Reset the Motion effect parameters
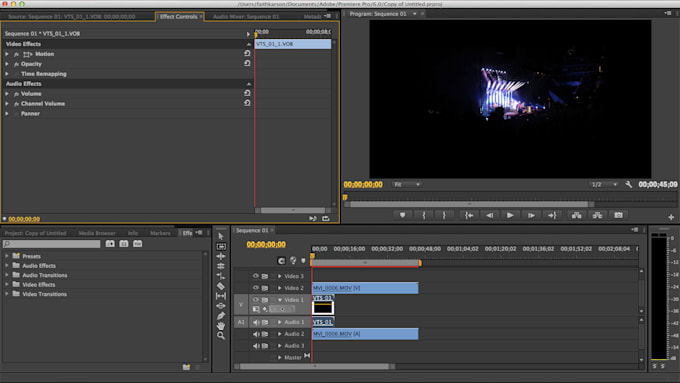Viewport: 680px width, 383px height. pyautogui.click(x=247, y=53)
